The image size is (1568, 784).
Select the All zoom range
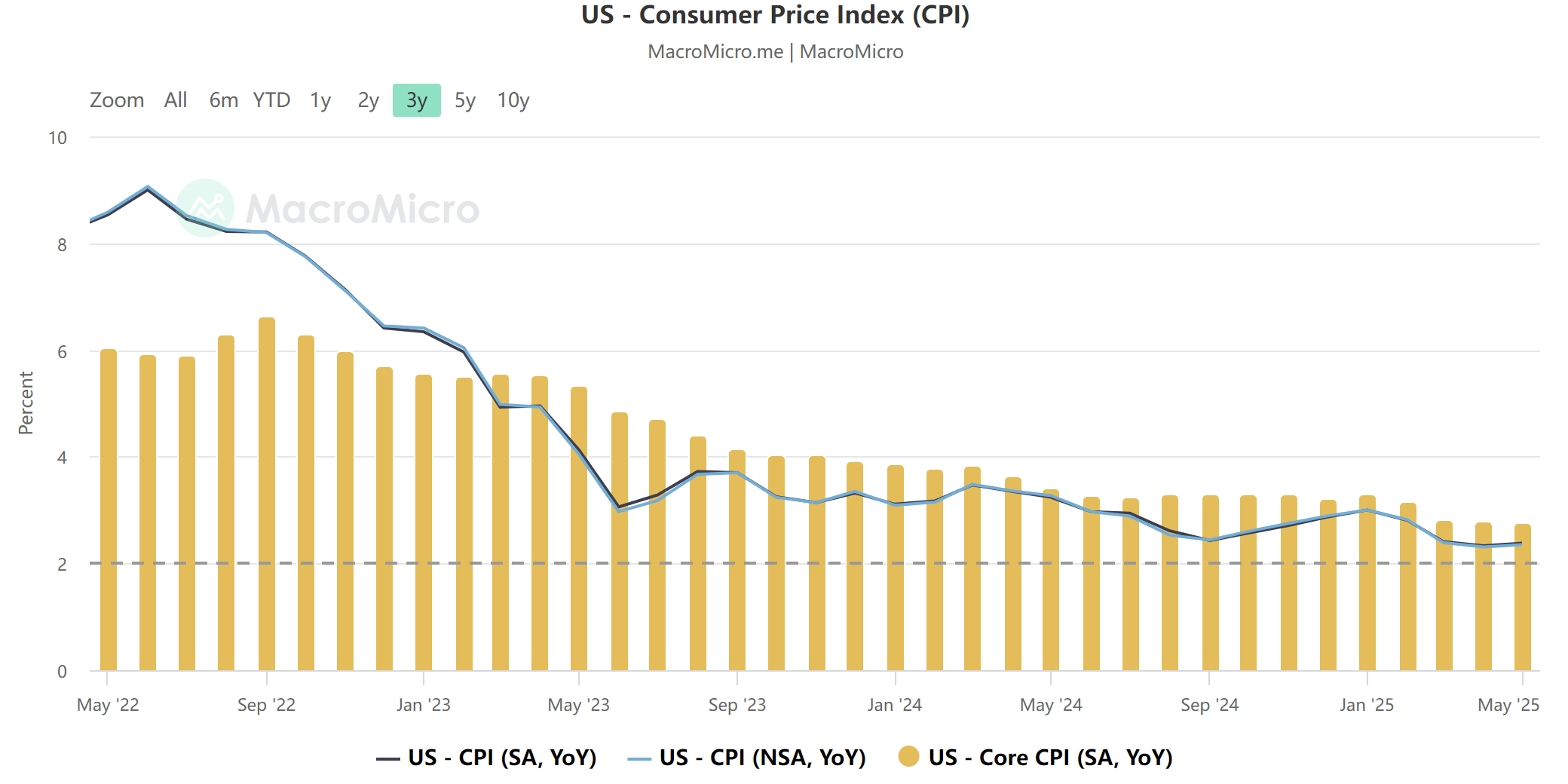(176, 100)
